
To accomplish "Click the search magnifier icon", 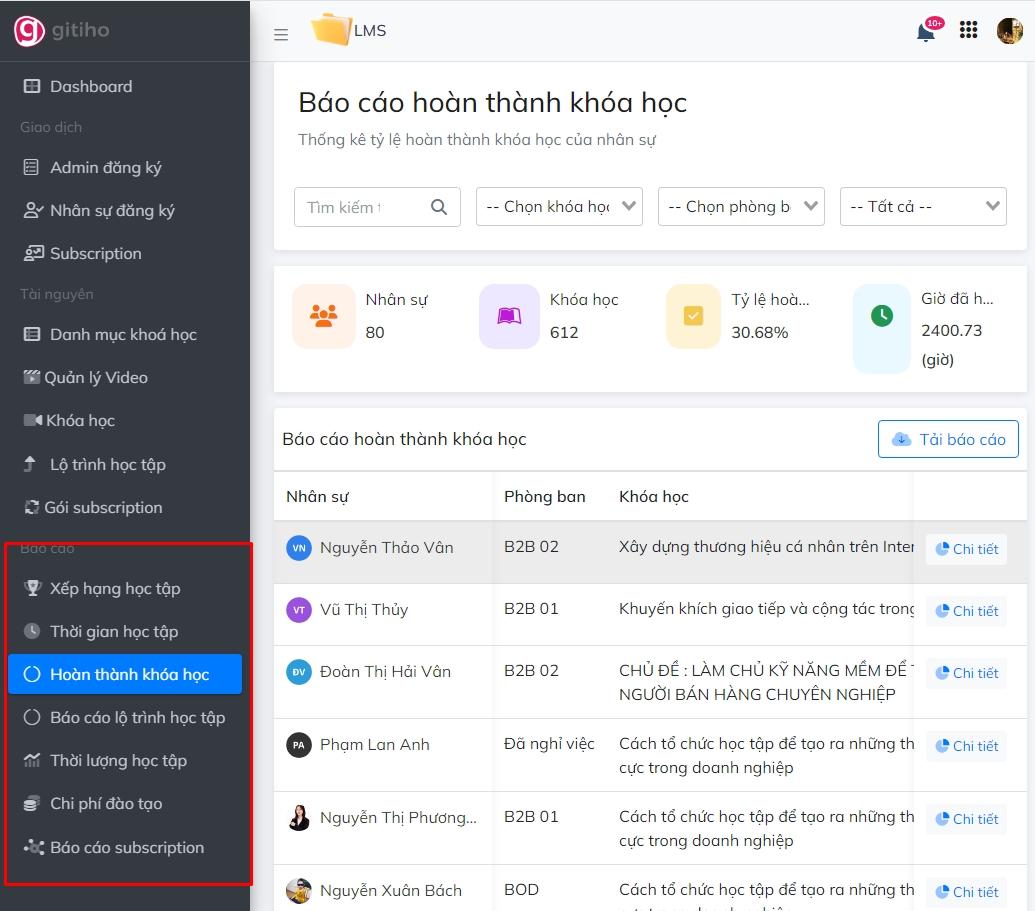I will [438, 207].
